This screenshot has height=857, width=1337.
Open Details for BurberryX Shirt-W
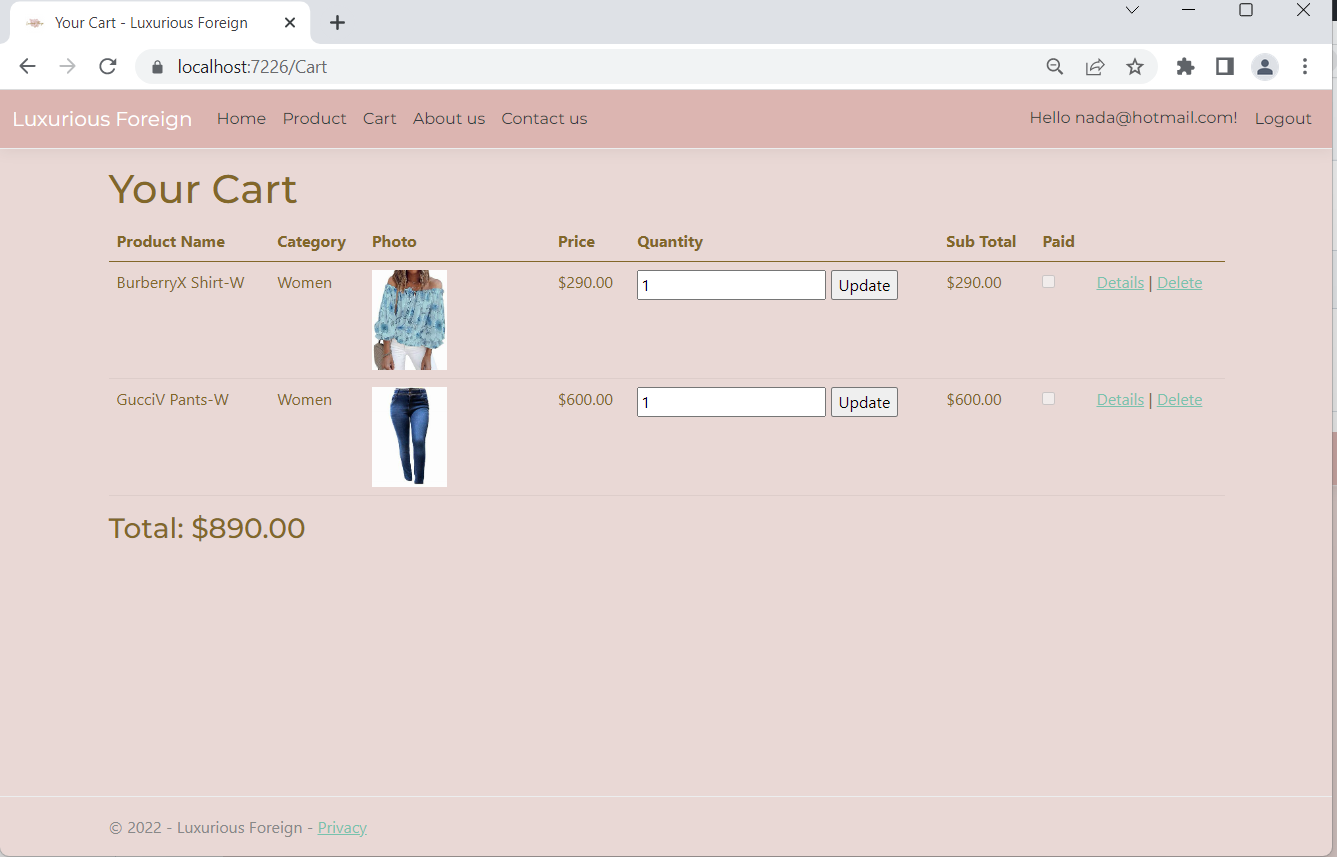pos(1119,282)
